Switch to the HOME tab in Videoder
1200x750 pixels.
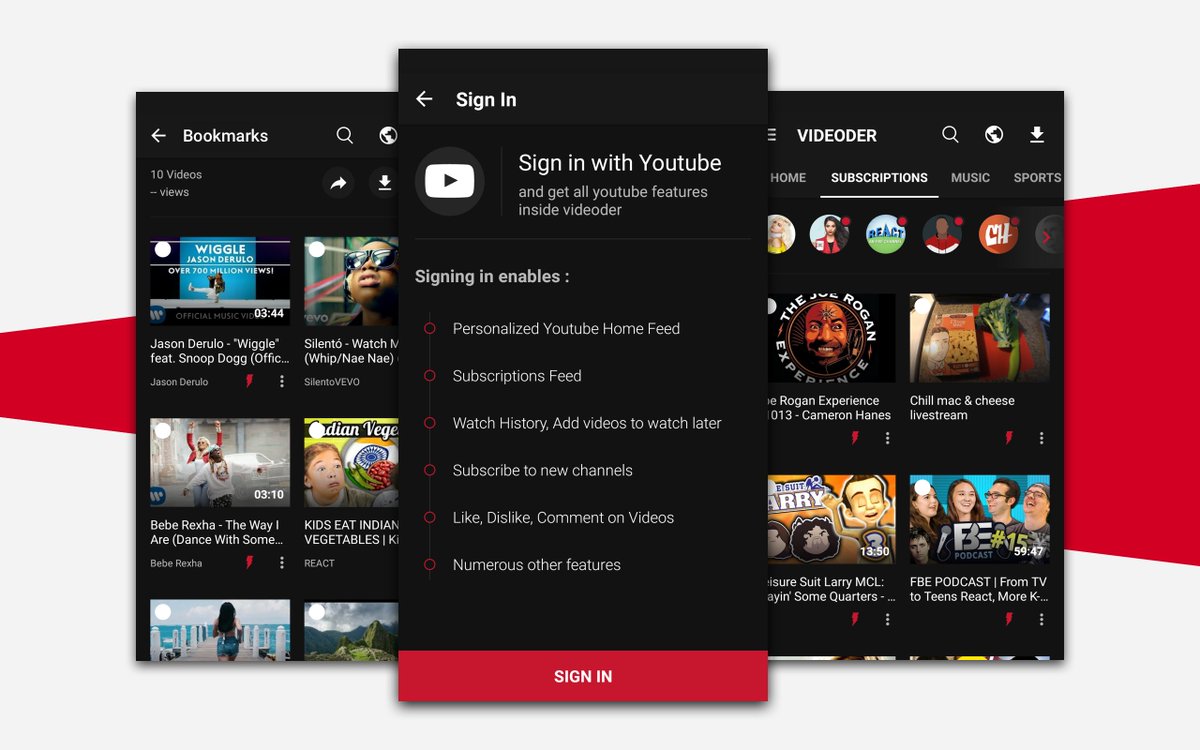[786, 178]
